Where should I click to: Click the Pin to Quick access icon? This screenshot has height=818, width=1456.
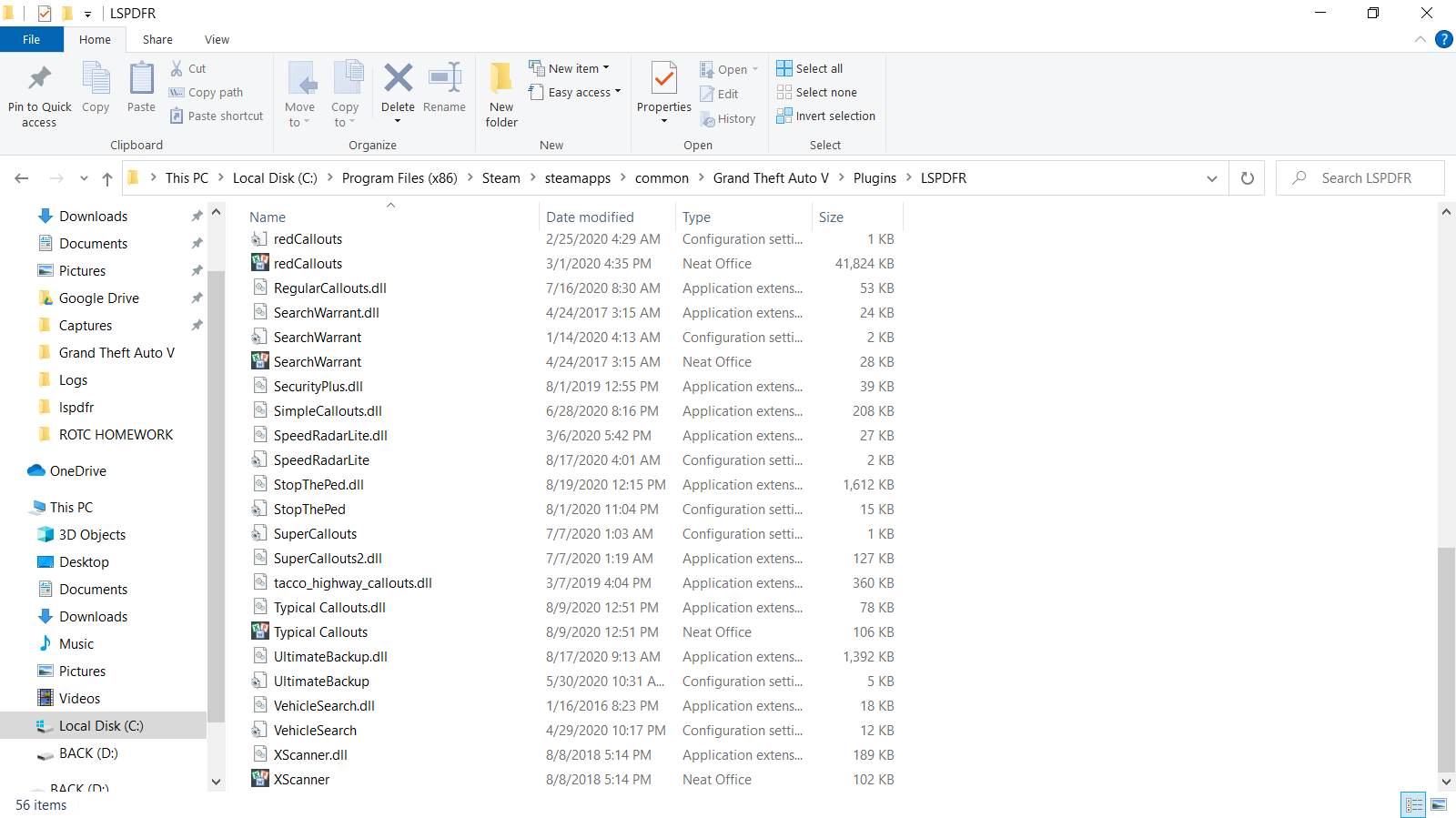coord(39,78)
